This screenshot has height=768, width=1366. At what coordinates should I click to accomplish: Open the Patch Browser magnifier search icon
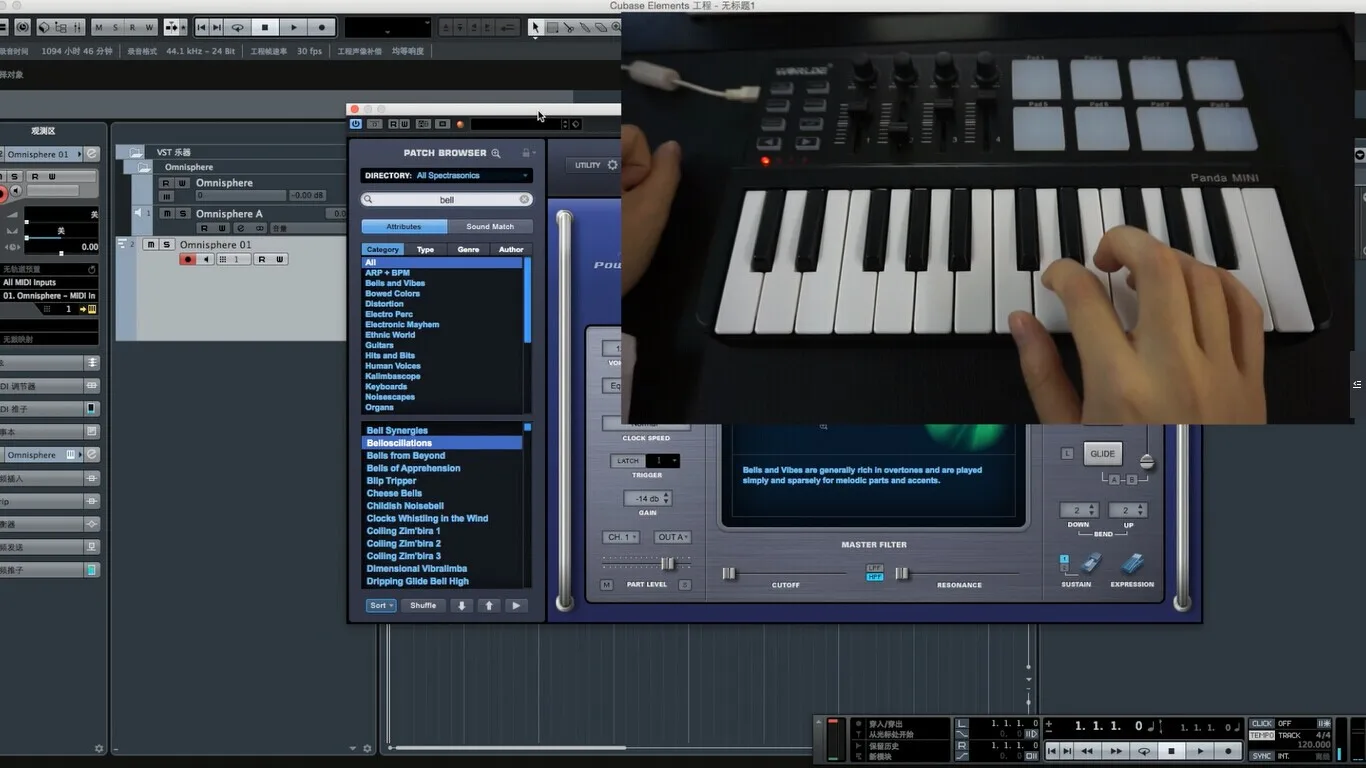coord(495,153)
